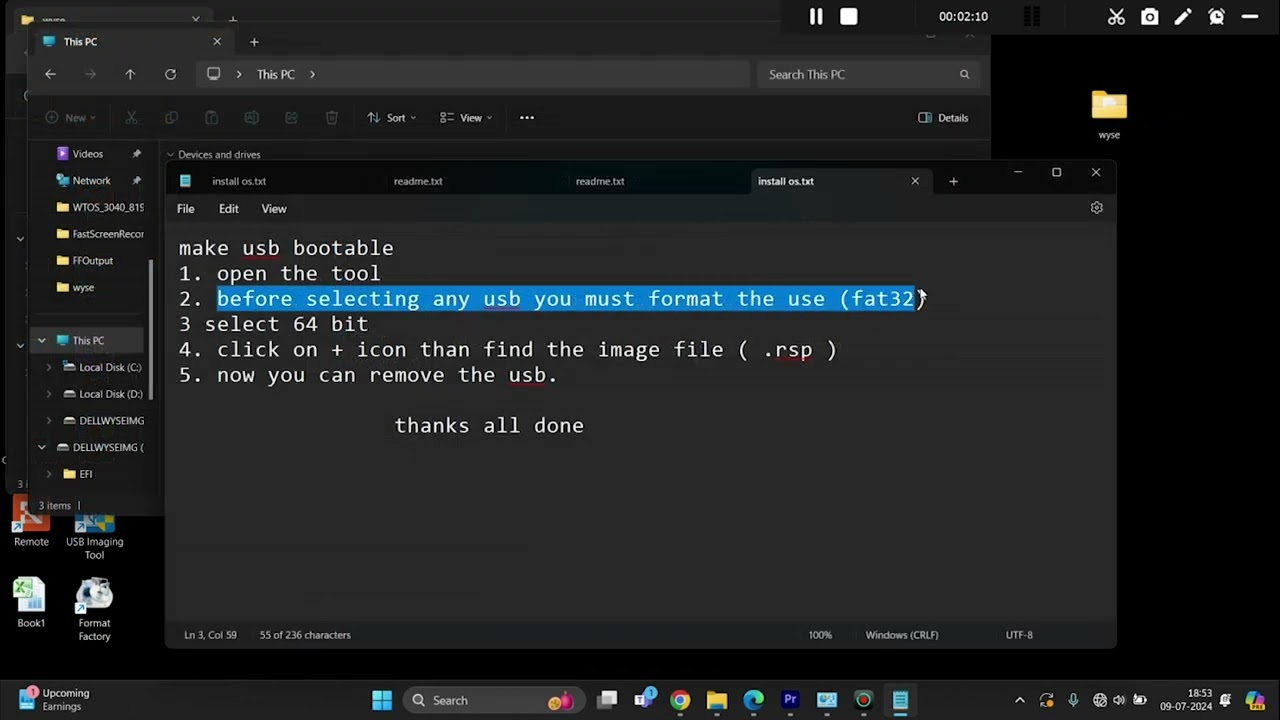The image size is (1280, 720).
Task: Open USB Imaging Tool desktop icon
Action: coord(94,535)
